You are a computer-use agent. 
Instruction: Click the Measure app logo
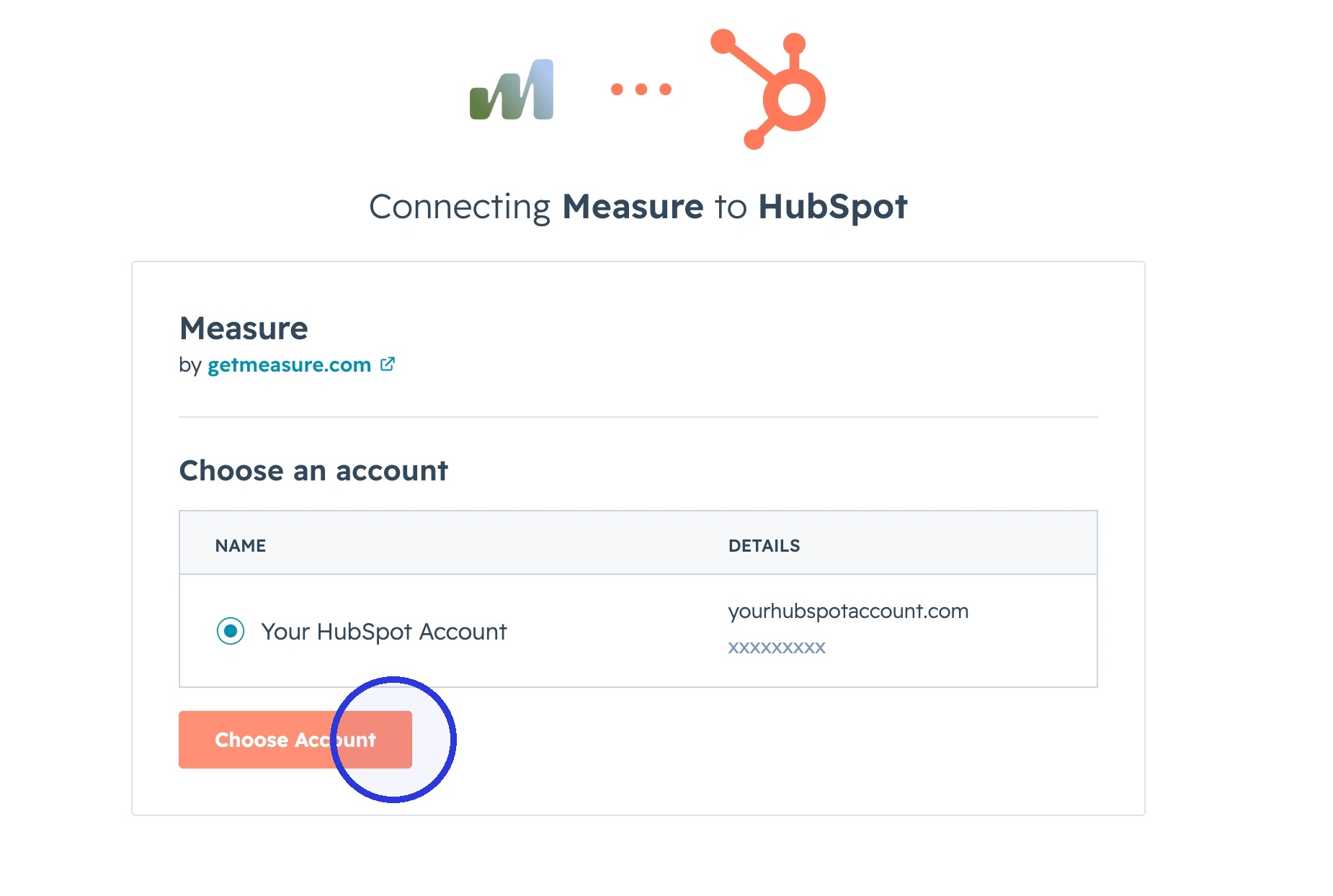click(512, 89)
